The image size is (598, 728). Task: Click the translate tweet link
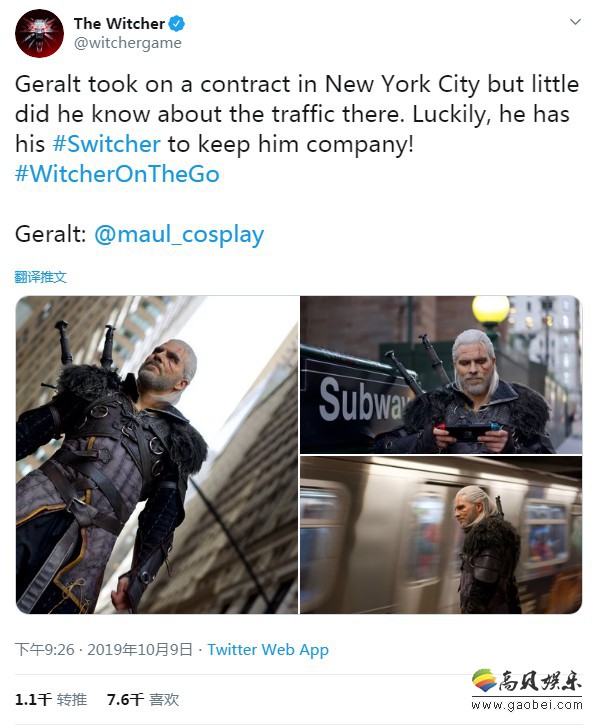coord(40,277)
